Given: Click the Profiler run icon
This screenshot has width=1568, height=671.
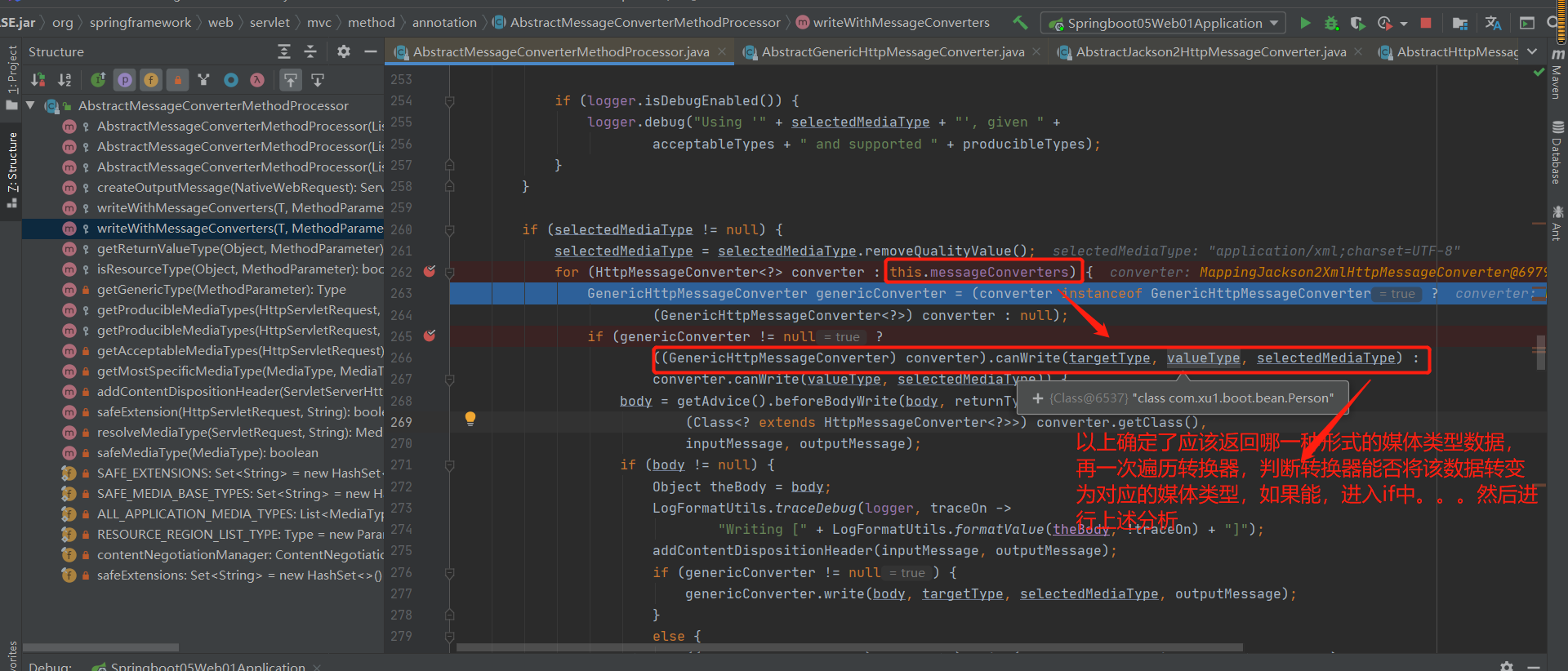Looking at the screenshot, I should pos(1385,23).
